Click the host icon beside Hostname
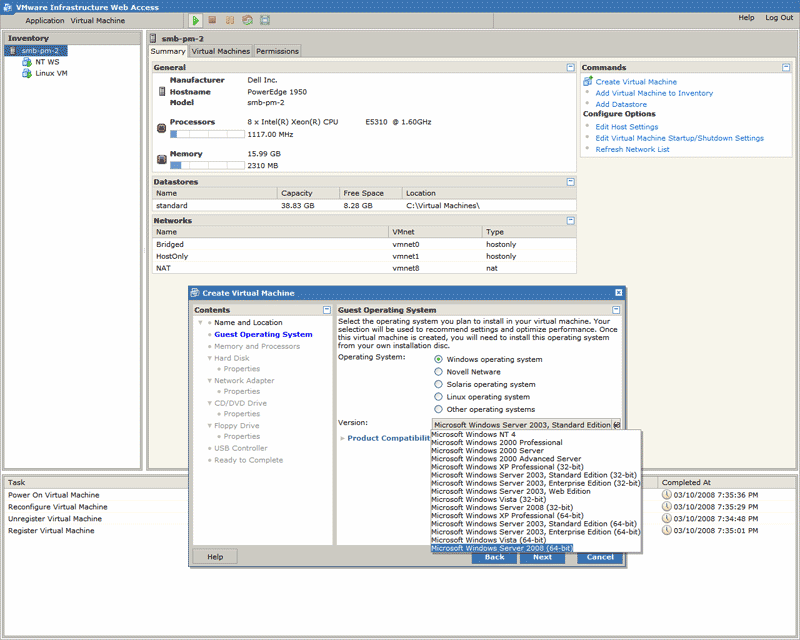The image size is (800, 640). (162, 91)
